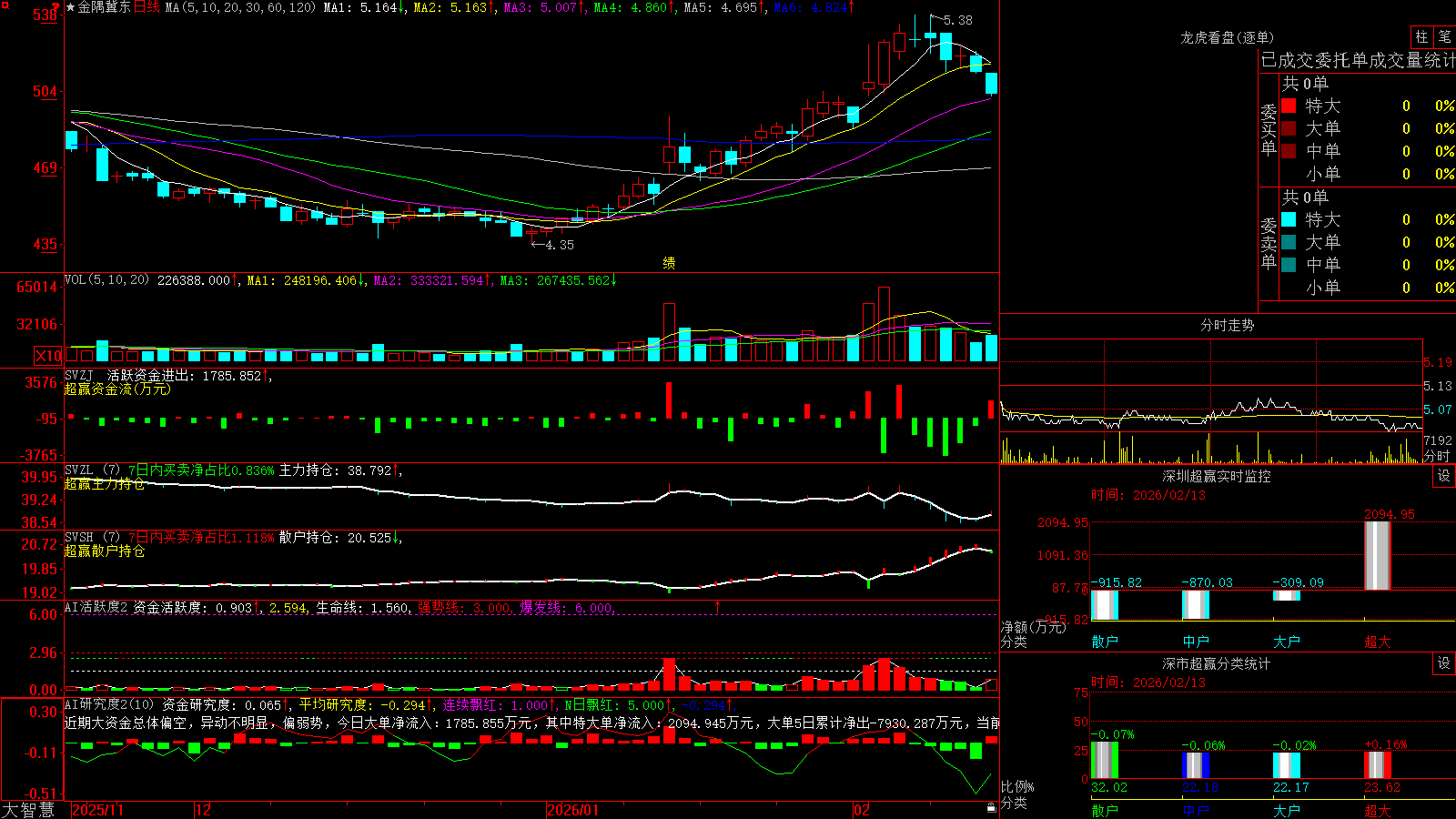Click the lock icon at the timeline end

991,808
